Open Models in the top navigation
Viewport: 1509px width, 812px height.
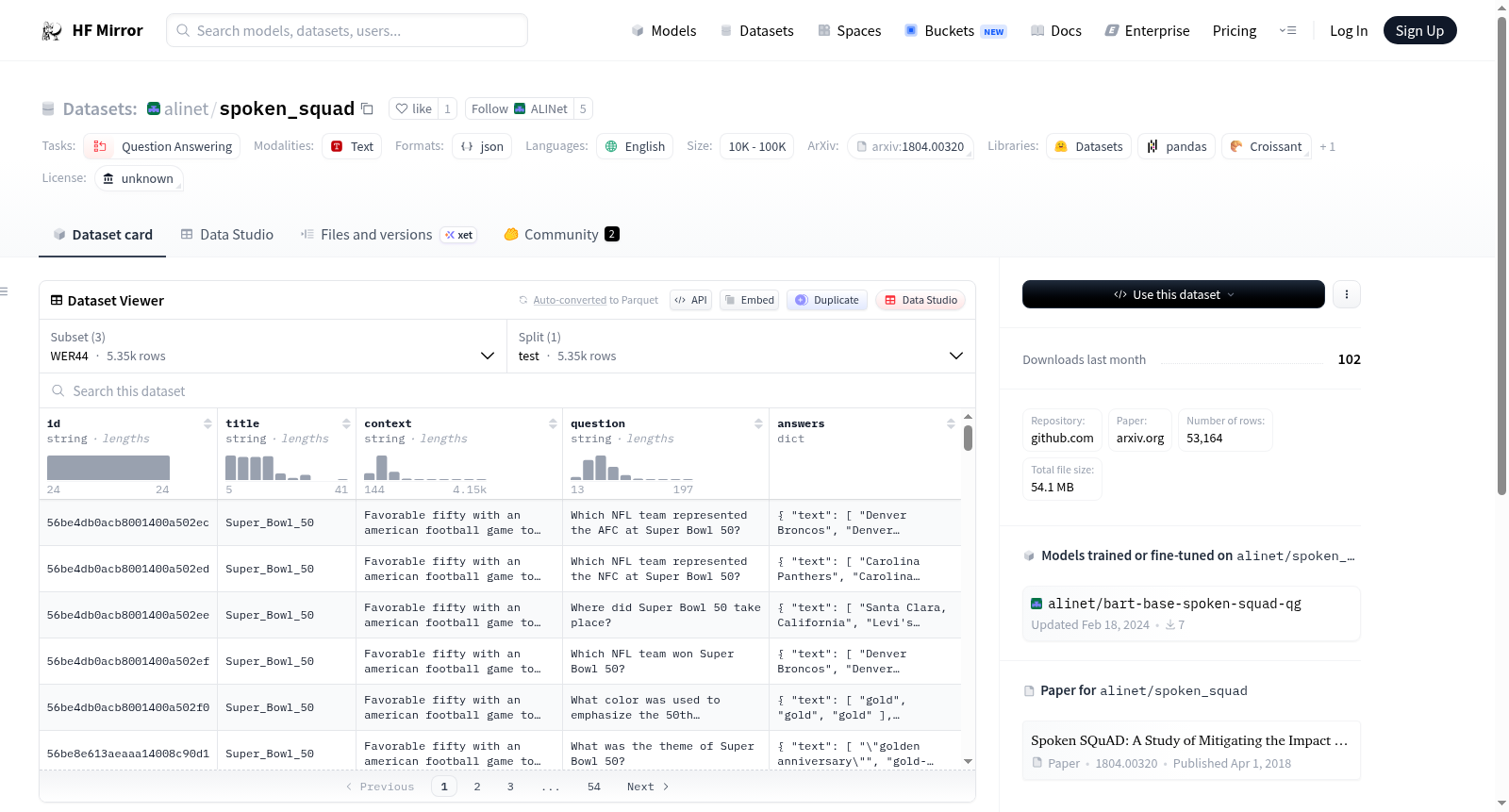pyautogui.click(x=664, y=31)
